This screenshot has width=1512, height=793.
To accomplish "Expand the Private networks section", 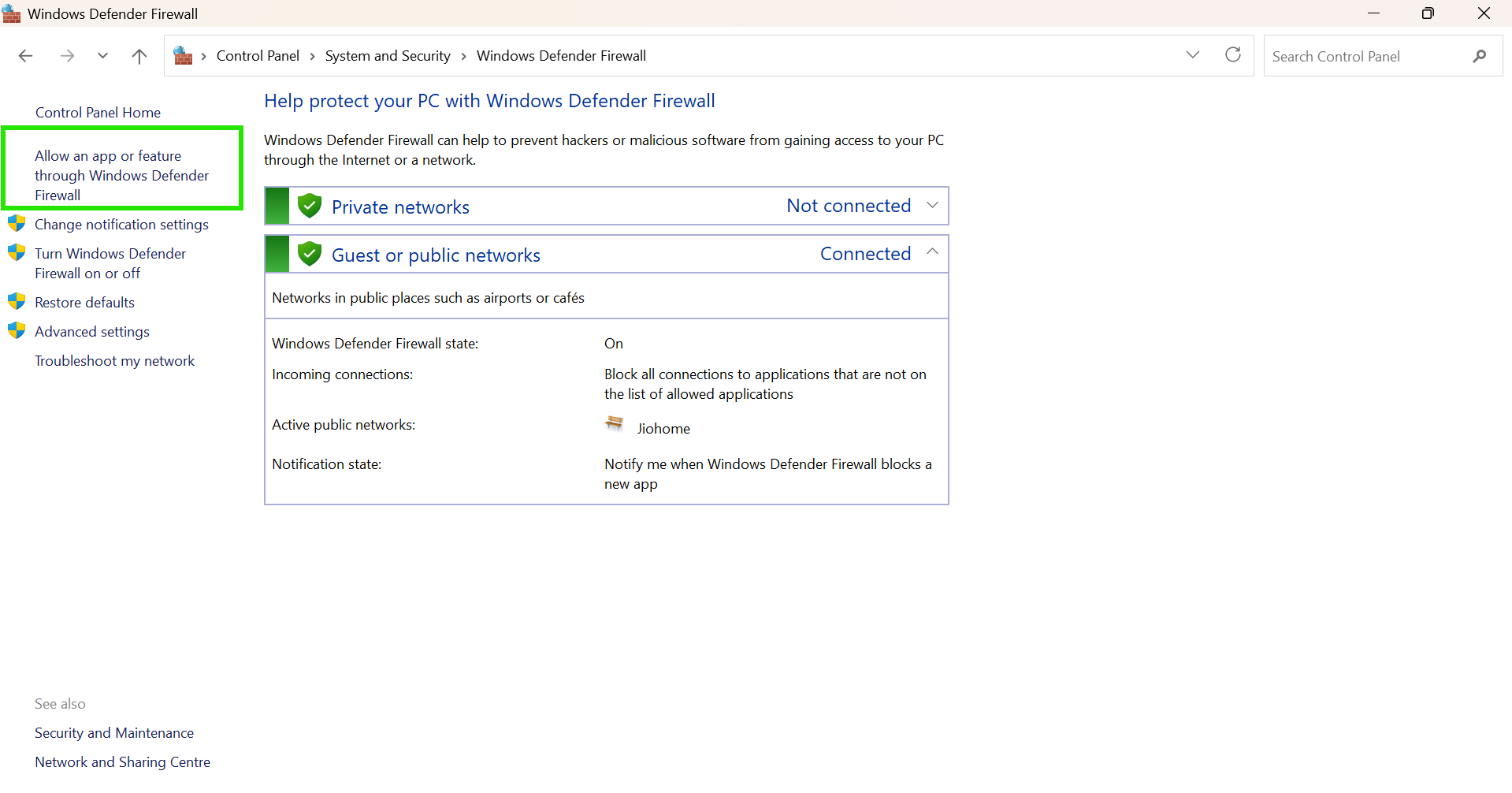I will click(932, 205).
